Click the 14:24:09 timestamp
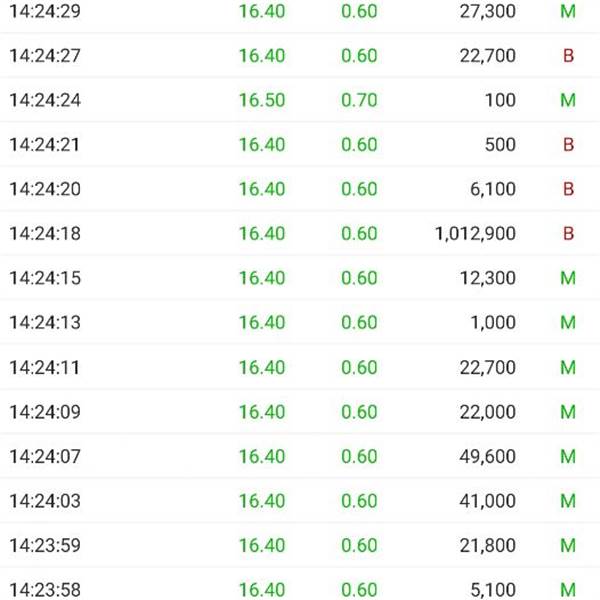This screenshot has height=600, width=600. point(45,412)
